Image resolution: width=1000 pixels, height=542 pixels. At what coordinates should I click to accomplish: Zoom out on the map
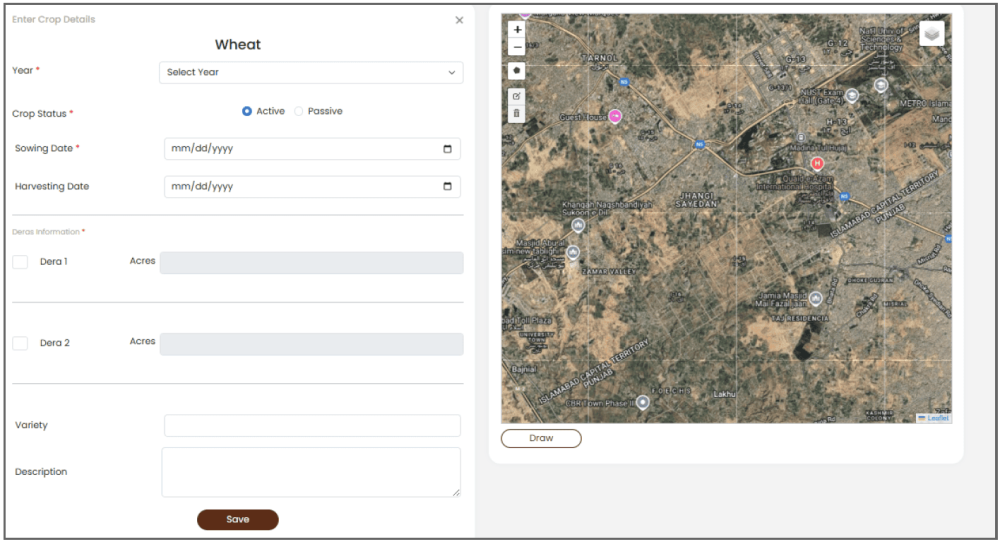click(517, 47)
